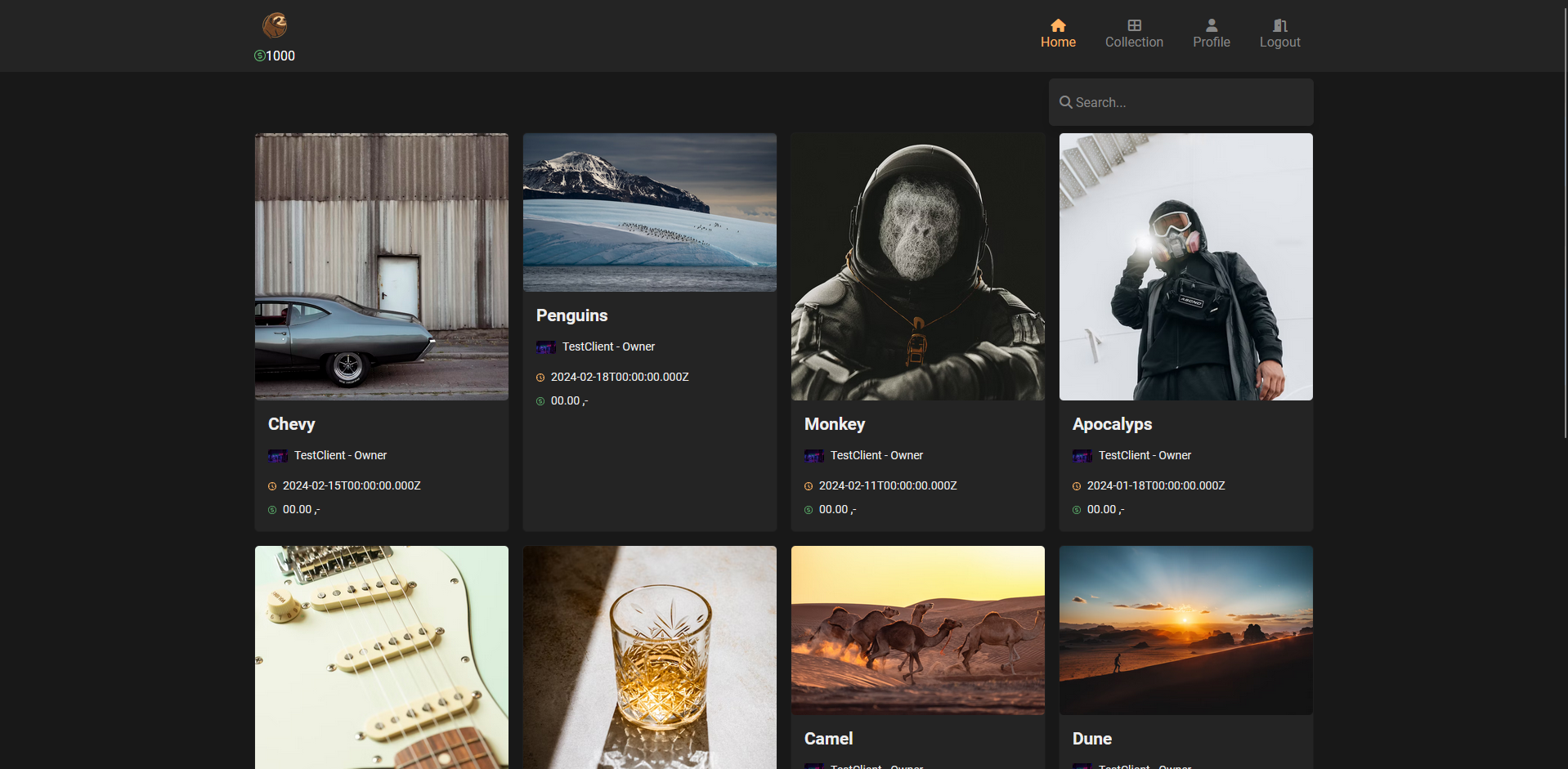Screen dimensions: 1568x769
Task: Click clock icon on Apocalyps card
Action: coord(1077,486)
